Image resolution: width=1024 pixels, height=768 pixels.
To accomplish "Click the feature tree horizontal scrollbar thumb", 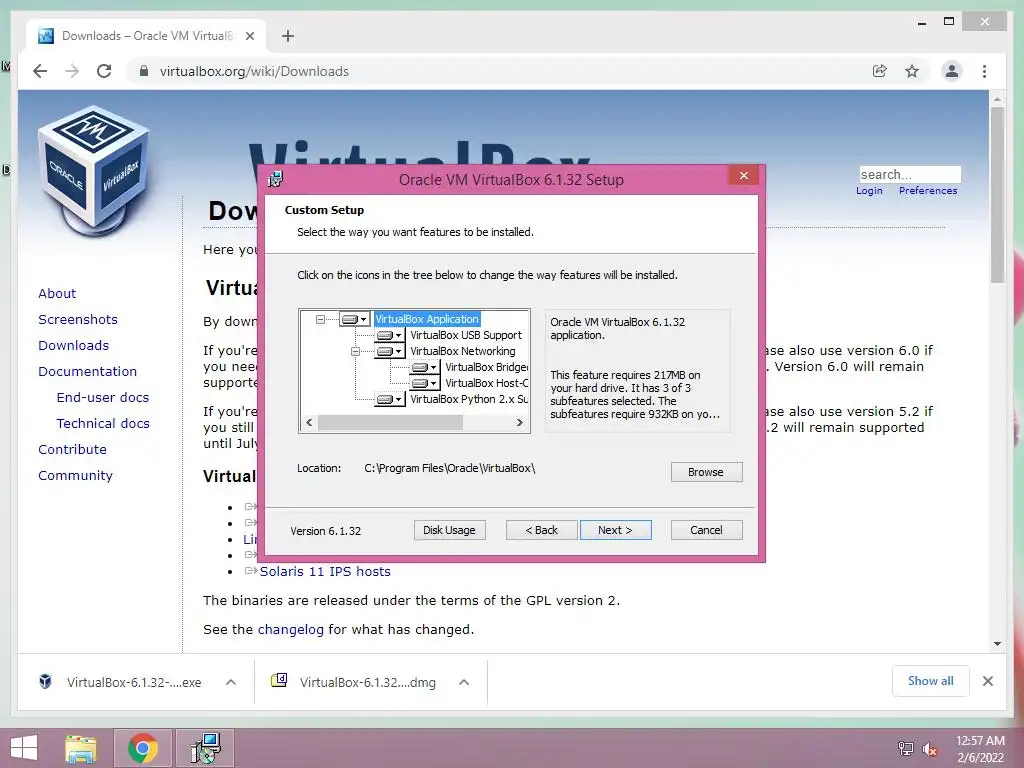I will click(x=390, y=423).
